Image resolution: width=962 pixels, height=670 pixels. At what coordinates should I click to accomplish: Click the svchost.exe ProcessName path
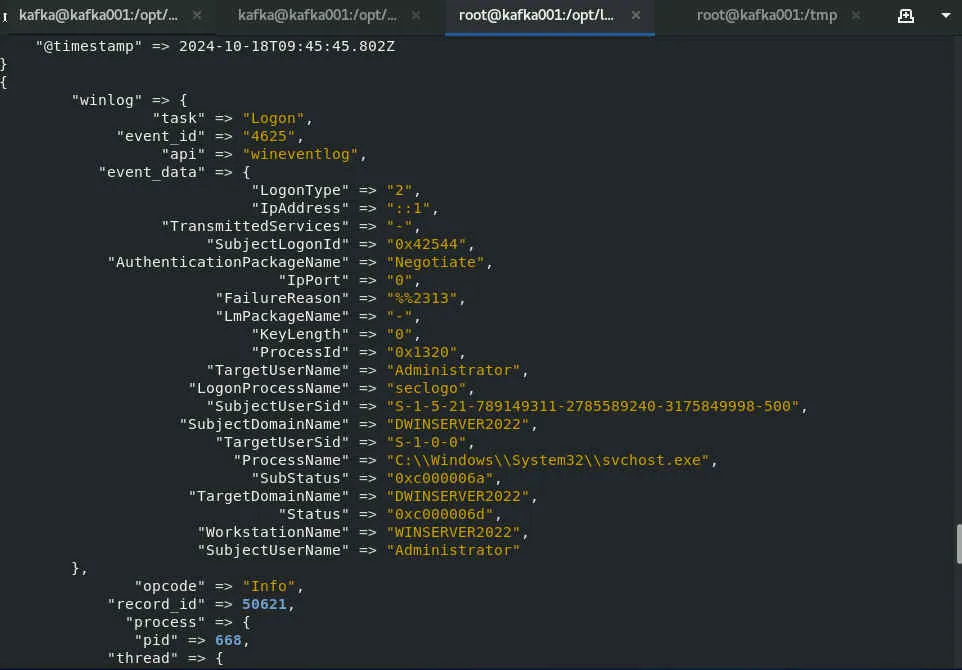[548, 460]
